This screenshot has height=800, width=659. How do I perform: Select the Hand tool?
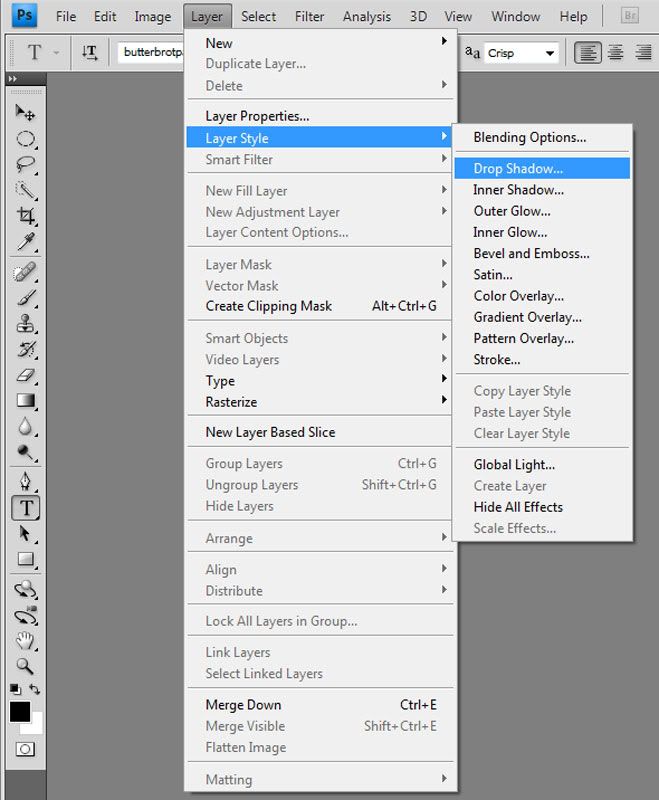point(25,641)
